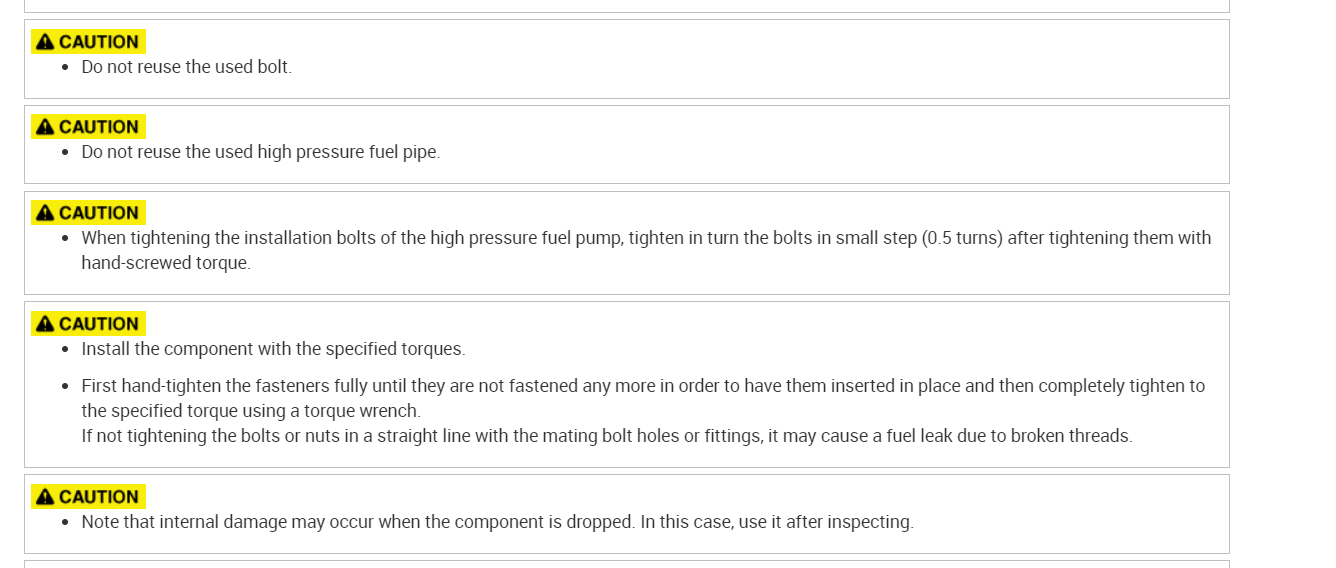This screenshot has height=568, width=1336.
Task: Click "Install the component with the specified torques."
Action: 273,349
